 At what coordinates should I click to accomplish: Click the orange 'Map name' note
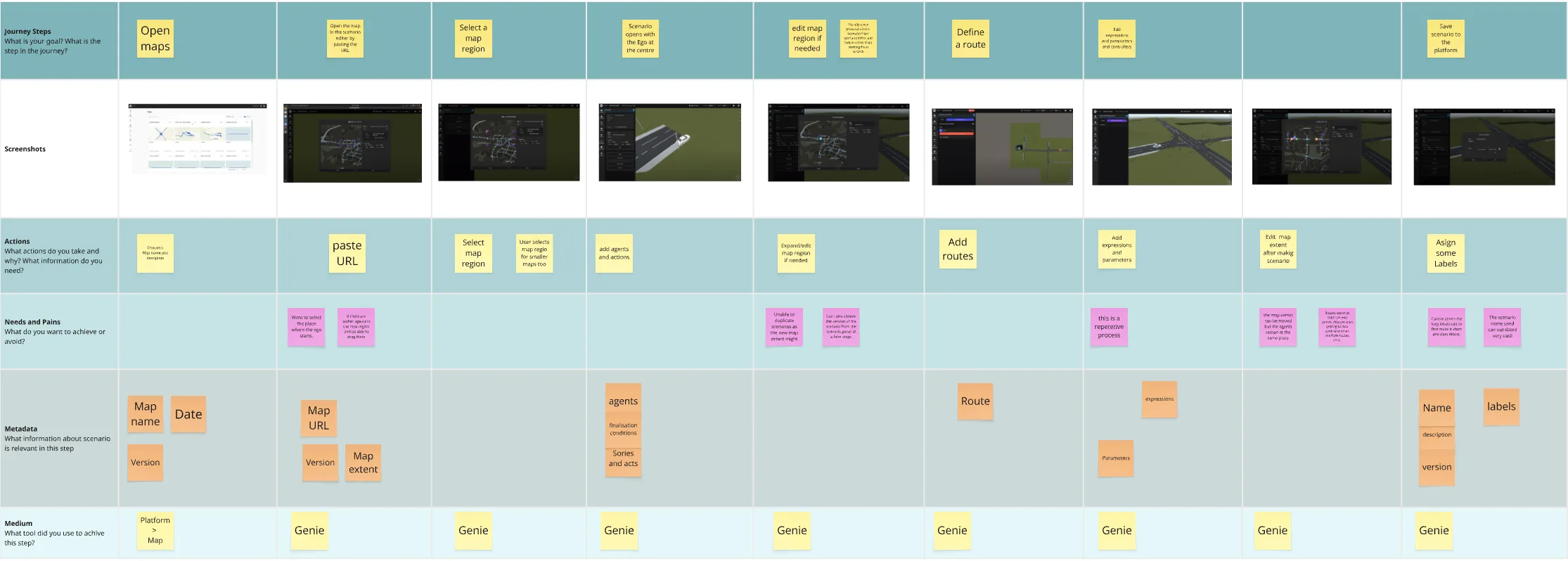(146, 414)
